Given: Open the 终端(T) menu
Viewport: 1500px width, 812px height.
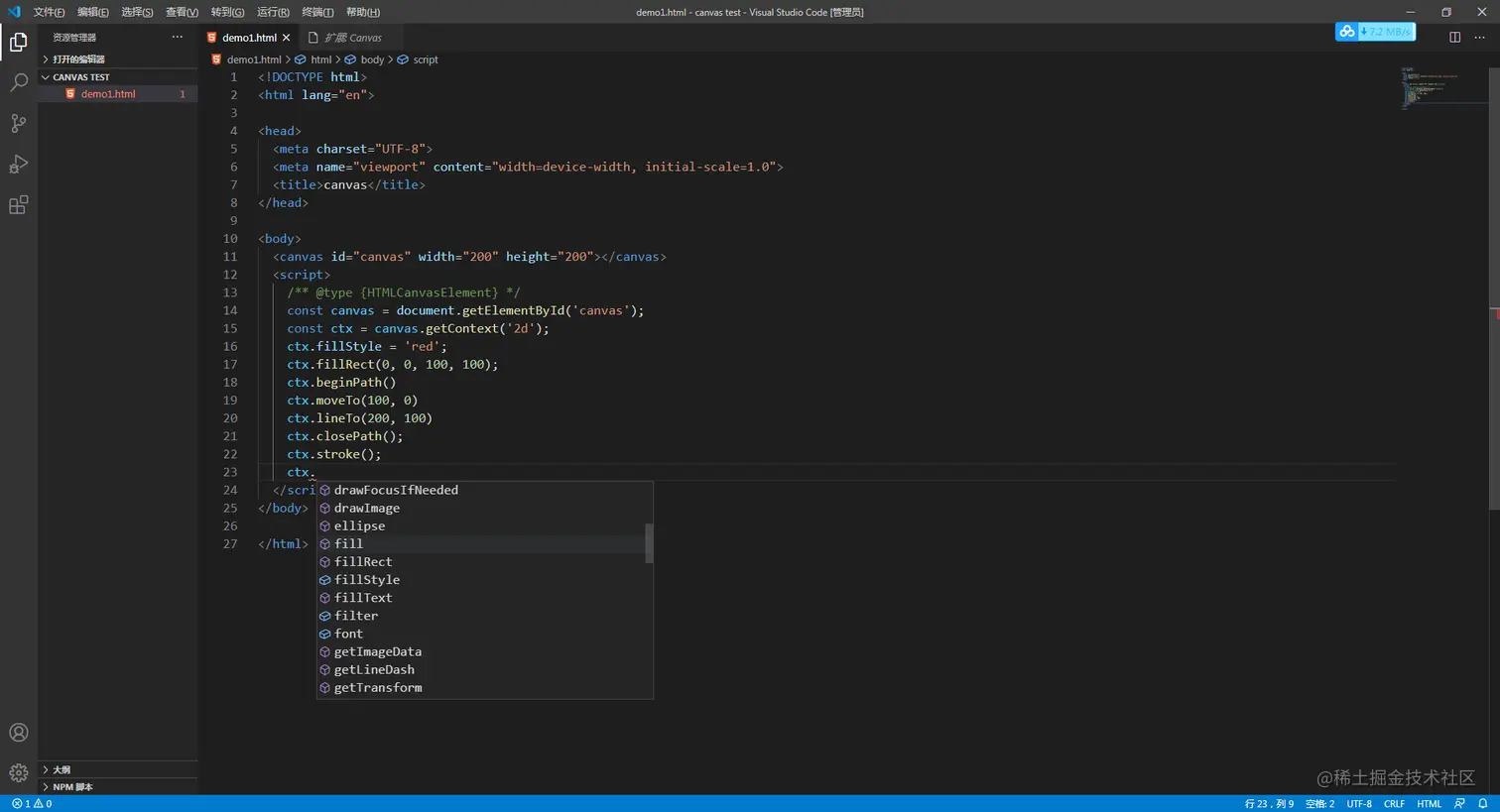Looking at the screenshot, I should 317,12.
